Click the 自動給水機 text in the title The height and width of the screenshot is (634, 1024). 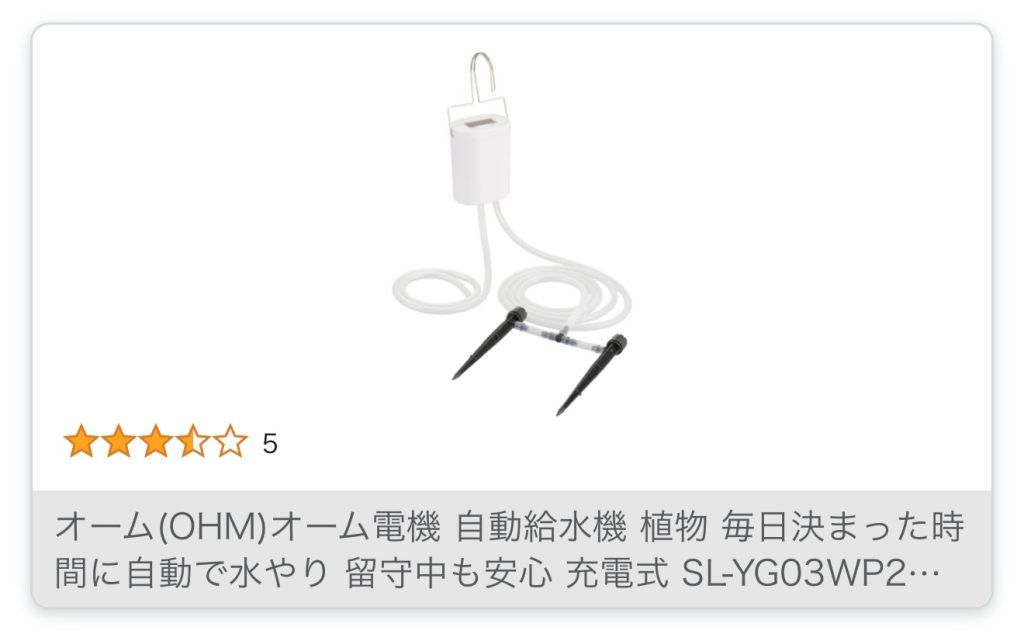pos(541,527)
